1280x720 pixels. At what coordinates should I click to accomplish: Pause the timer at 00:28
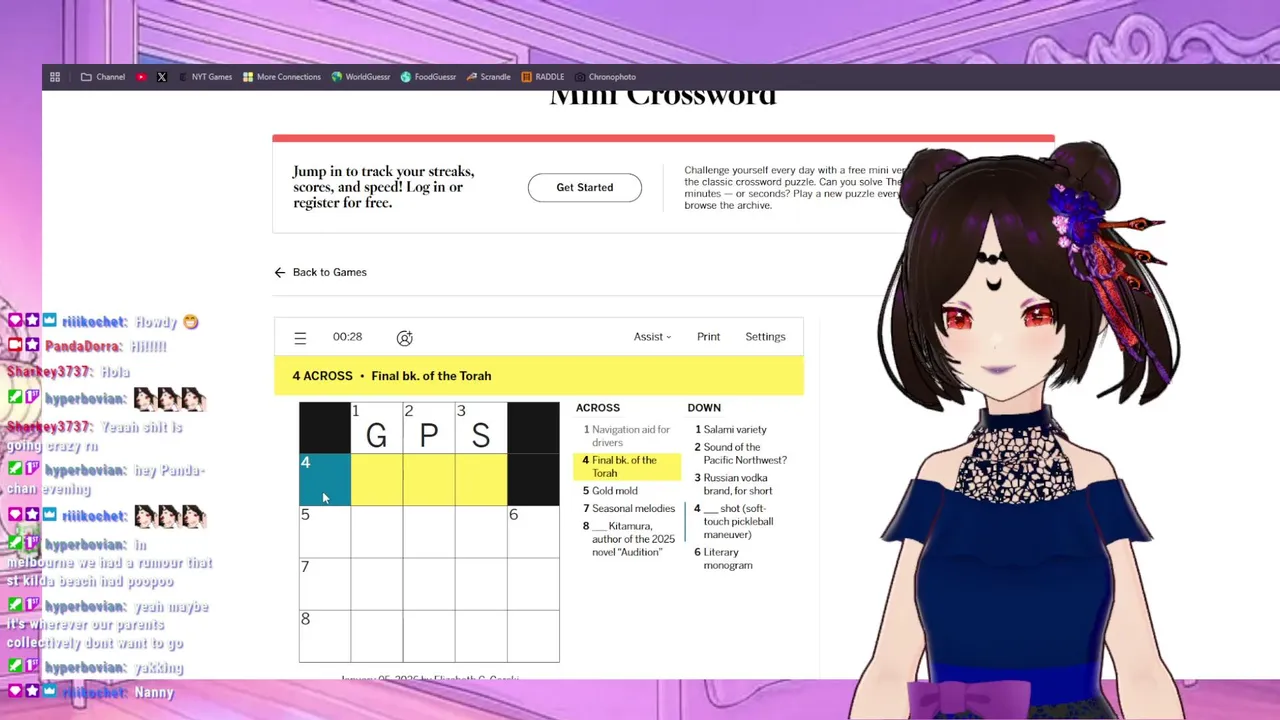(347, 337)
